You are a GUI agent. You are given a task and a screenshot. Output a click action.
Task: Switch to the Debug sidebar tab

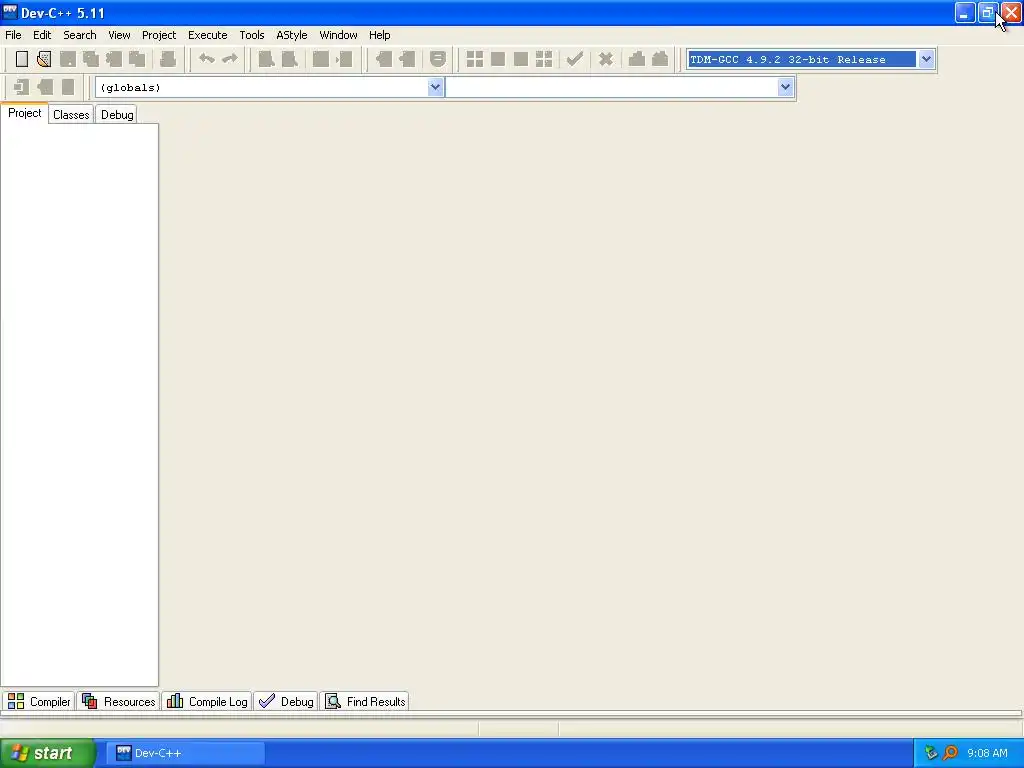click(117, 115)
